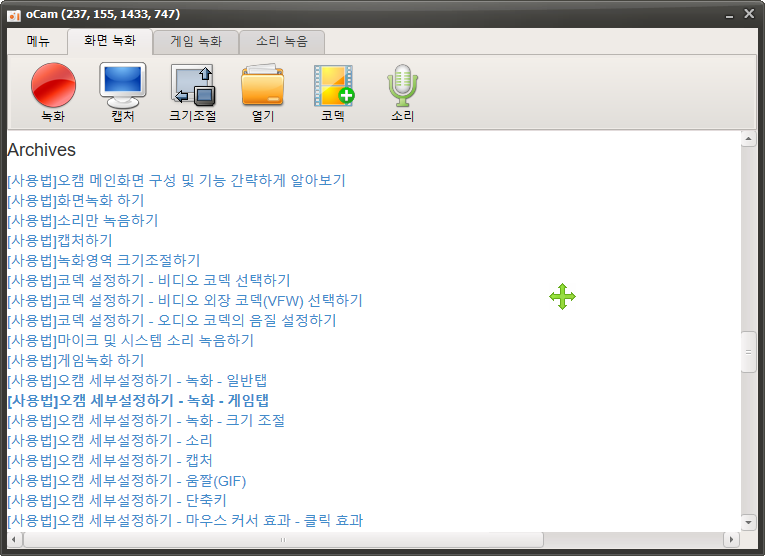
Task: Click the vertical scrollbar up arrow
Action: tap(748, 139)
